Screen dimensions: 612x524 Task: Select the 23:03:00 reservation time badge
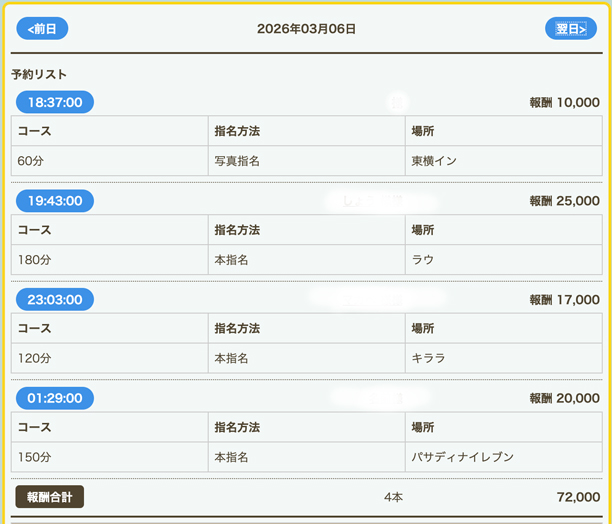click(x=55, y=299)
